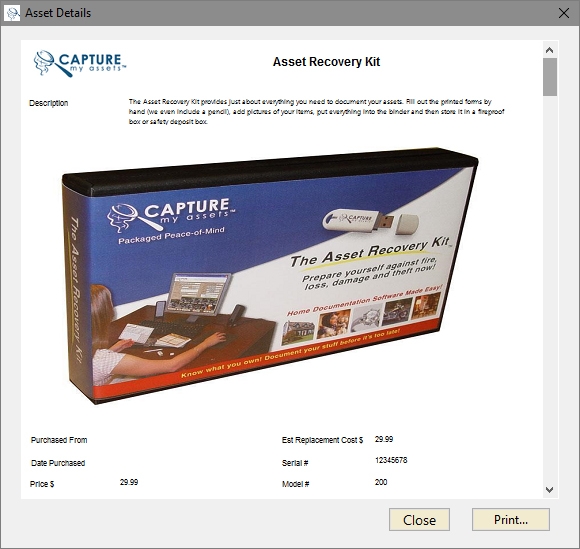Select the Price $ value 29.99
Image resolution: width=580 pixels, height=549 pixels.
[x=129, y=482]
